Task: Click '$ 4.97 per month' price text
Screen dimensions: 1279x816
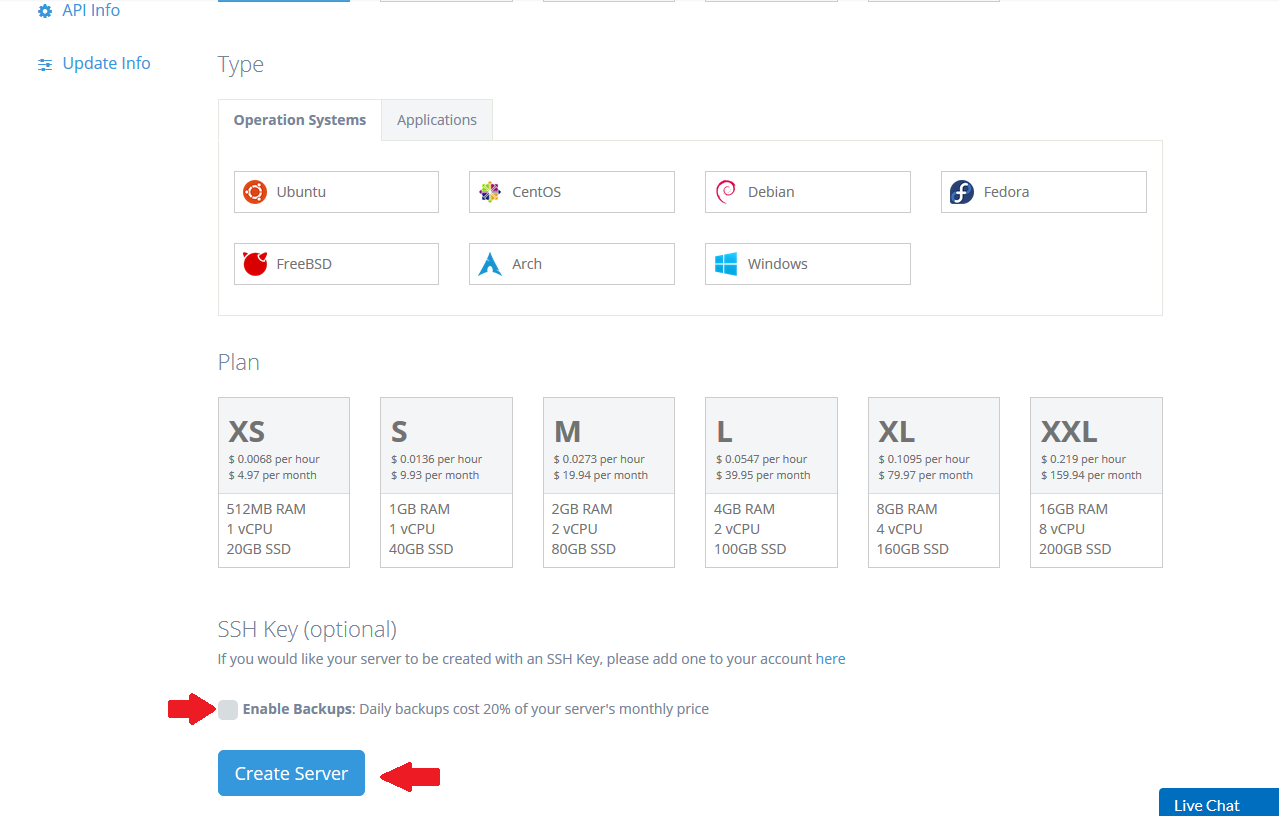Action: tap(272, 475)
